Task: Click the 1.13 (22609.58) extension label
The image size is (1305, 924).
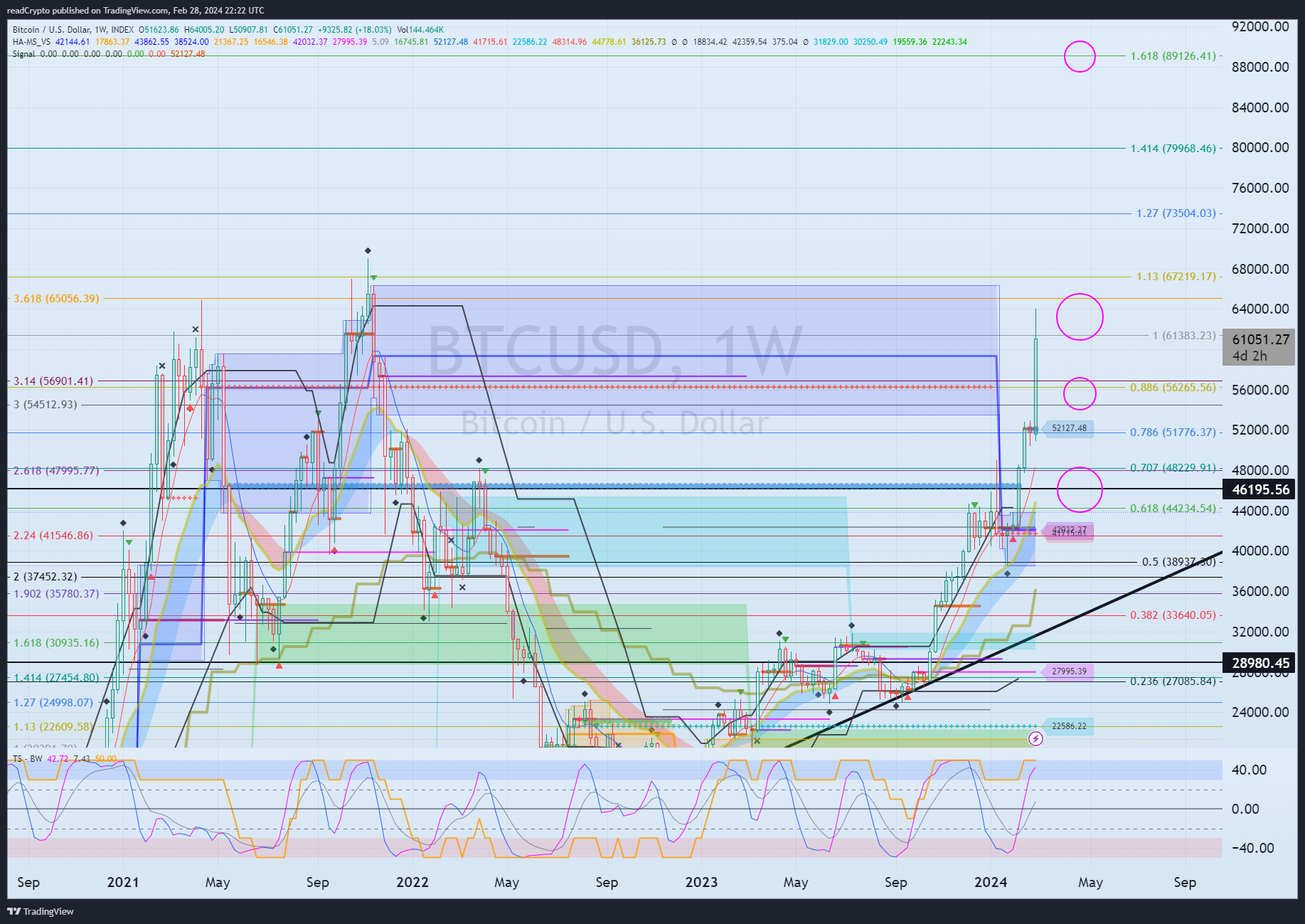Action: click(53, 727)
